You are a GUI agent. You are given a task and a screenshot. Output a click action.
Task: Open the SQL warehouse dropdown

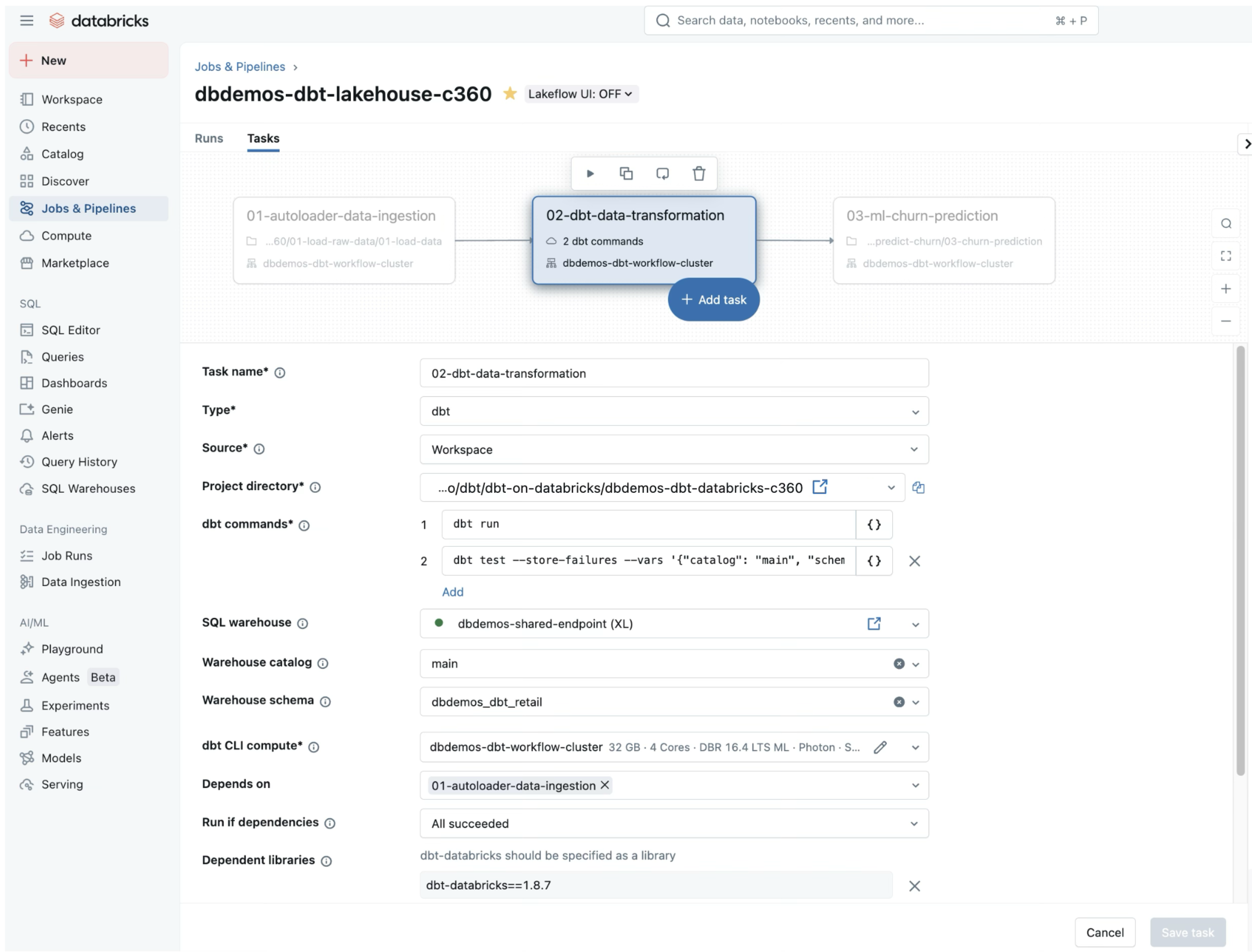915,625
